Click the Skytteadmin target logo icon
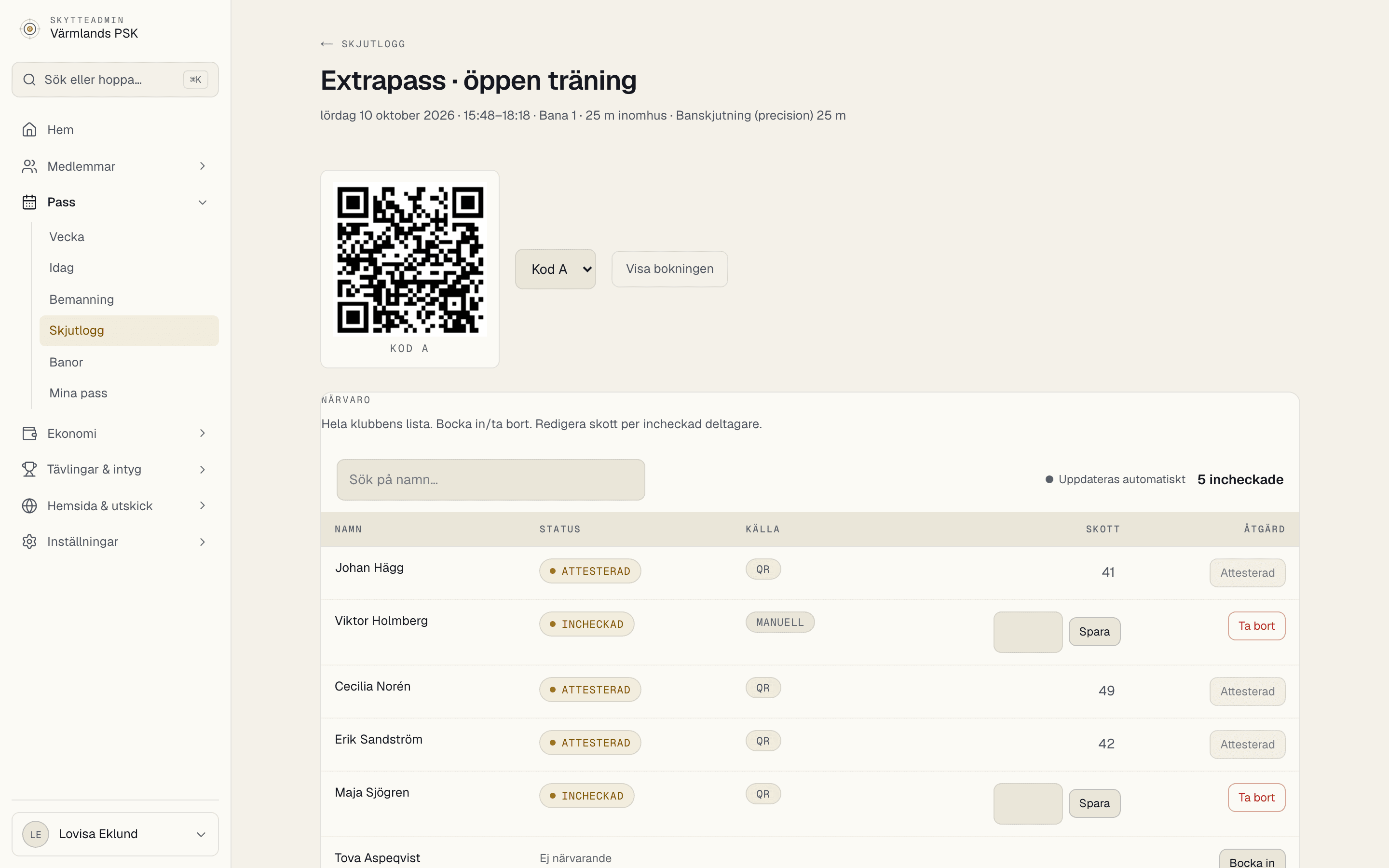The height and width of the screenshot is (868, 1389). 30,29
